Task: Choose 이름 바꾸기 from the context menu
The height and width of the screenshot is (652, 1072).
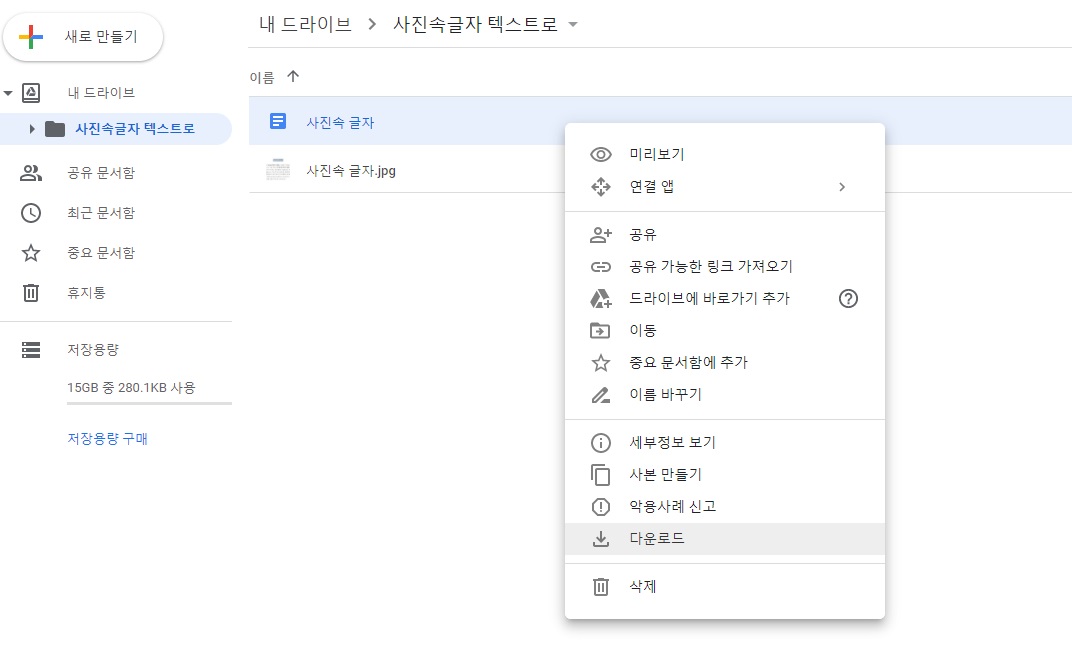Action: (x=666, y=394)
